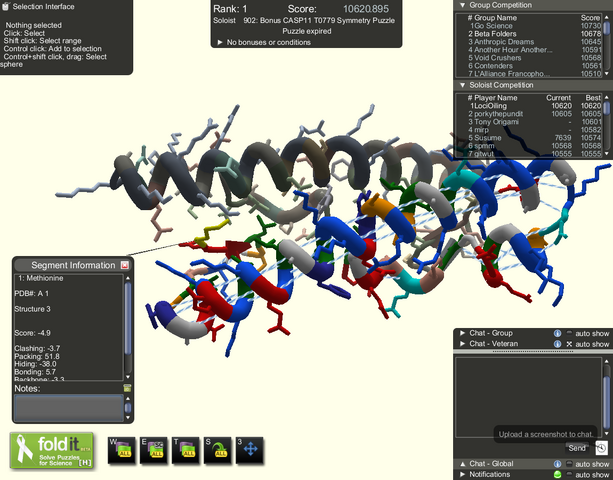This screenshot has width=613, height=480.
Task: Click the E hotkey wiggle tool
Action: click(154, 450)
